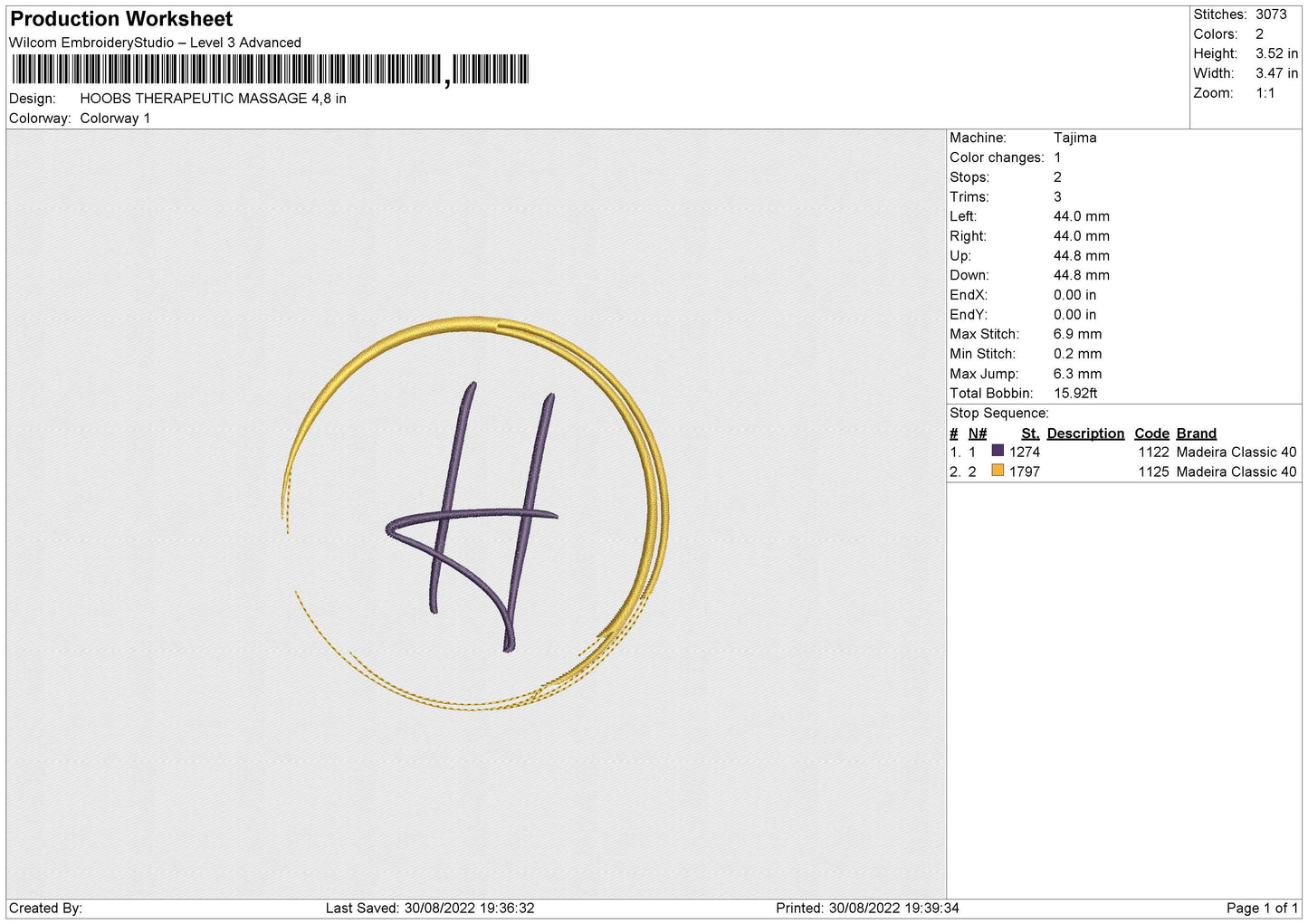This screenshot has height=924, width=1308.
Task: Click thread code 1125 in stop sequence
Action: point(1153,472)
